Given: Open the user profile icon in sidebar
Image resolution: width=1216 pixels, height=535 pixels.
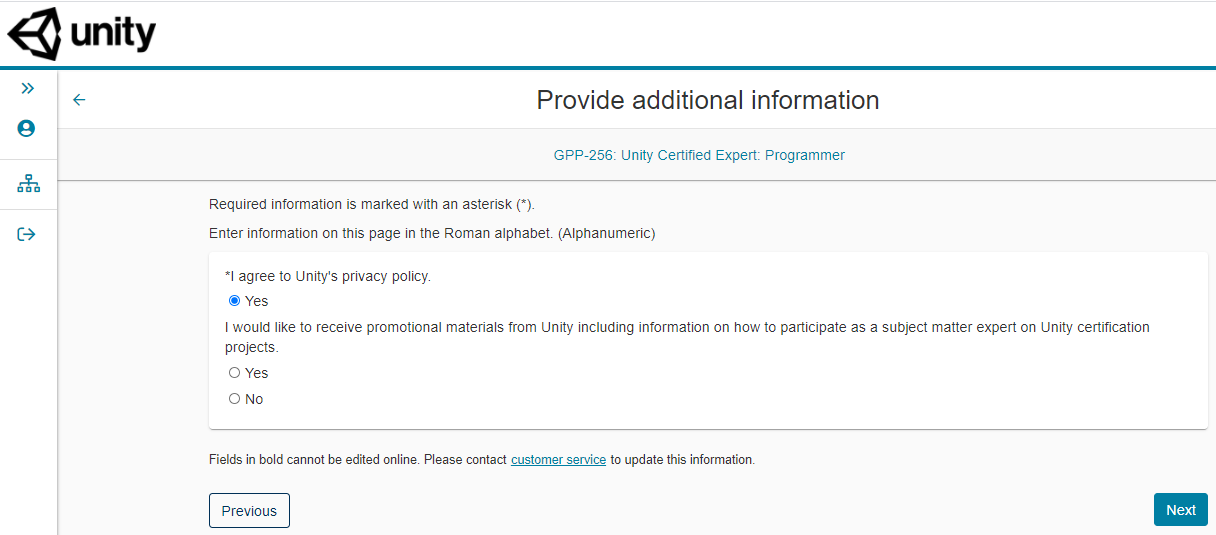Looking at the screenshot, I should 27,129.
